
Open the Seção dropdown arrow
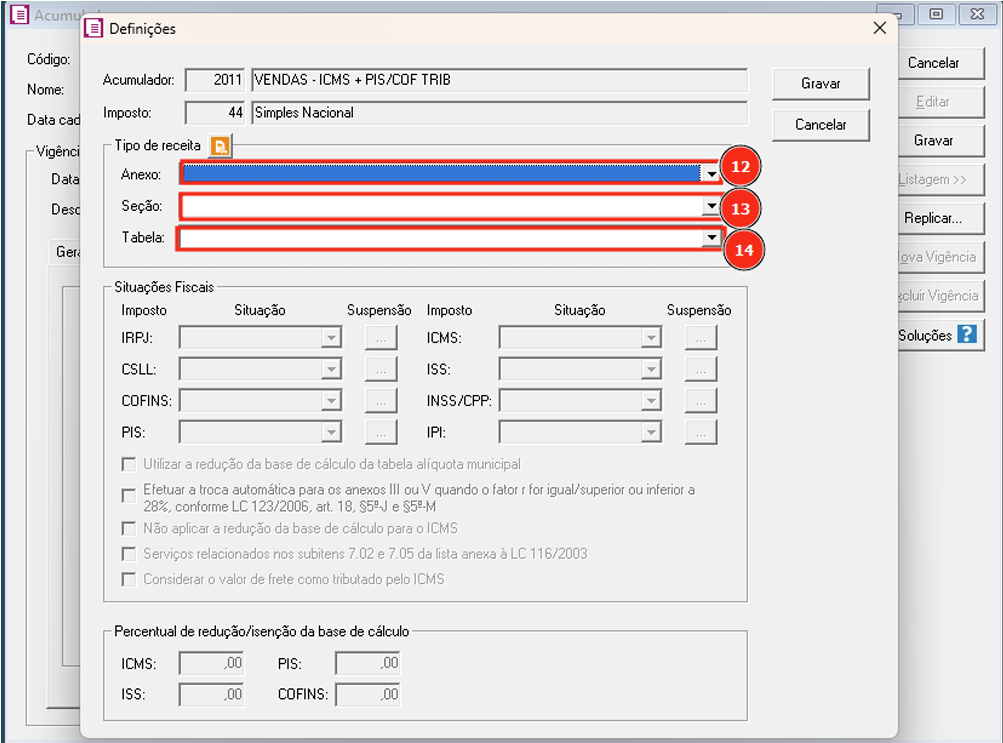pos(710,207)
